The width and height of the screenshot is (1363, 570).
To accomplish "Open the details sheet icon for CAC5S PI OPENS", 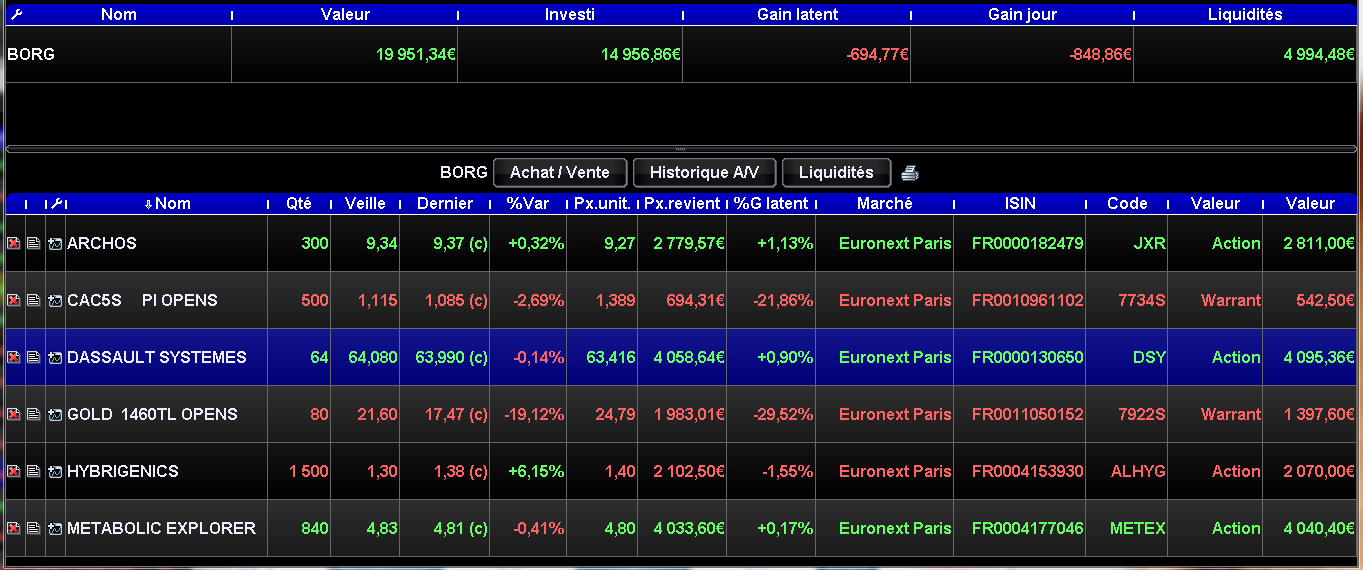I will (x=34, y=300).
